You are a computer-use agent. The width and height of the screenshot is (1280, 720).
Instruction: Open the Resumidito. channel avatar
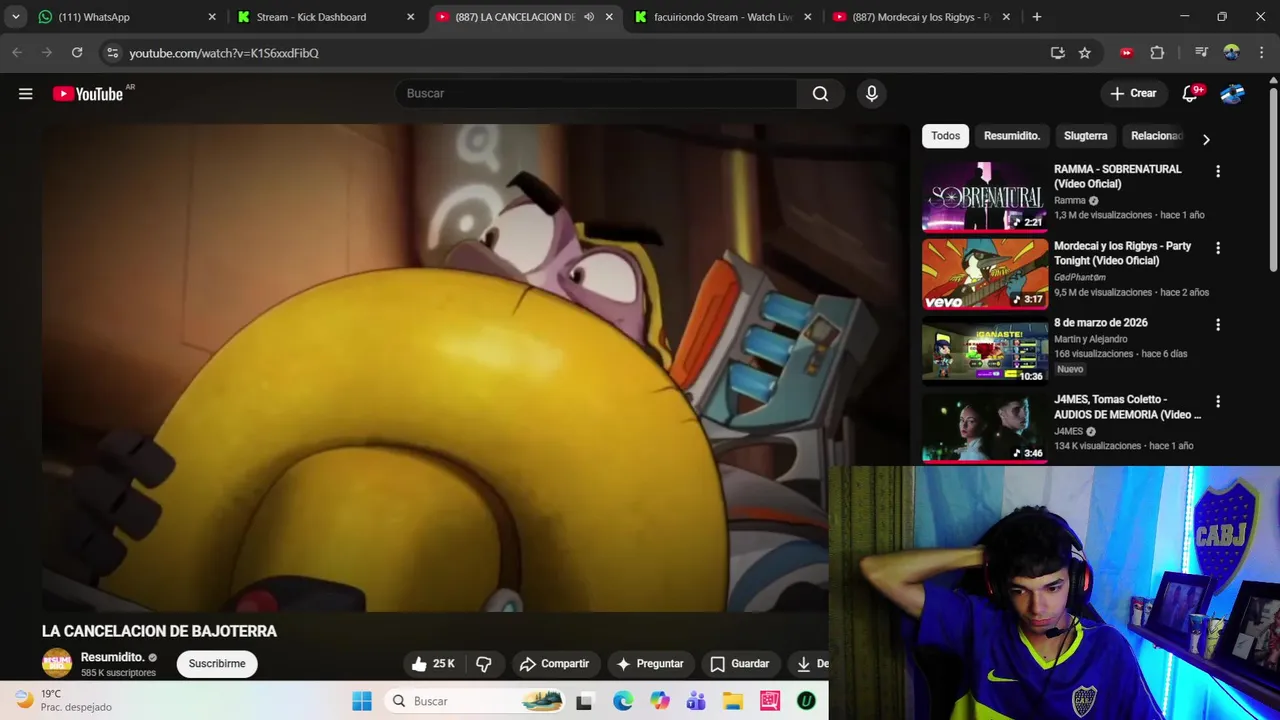tap(57, 663)
